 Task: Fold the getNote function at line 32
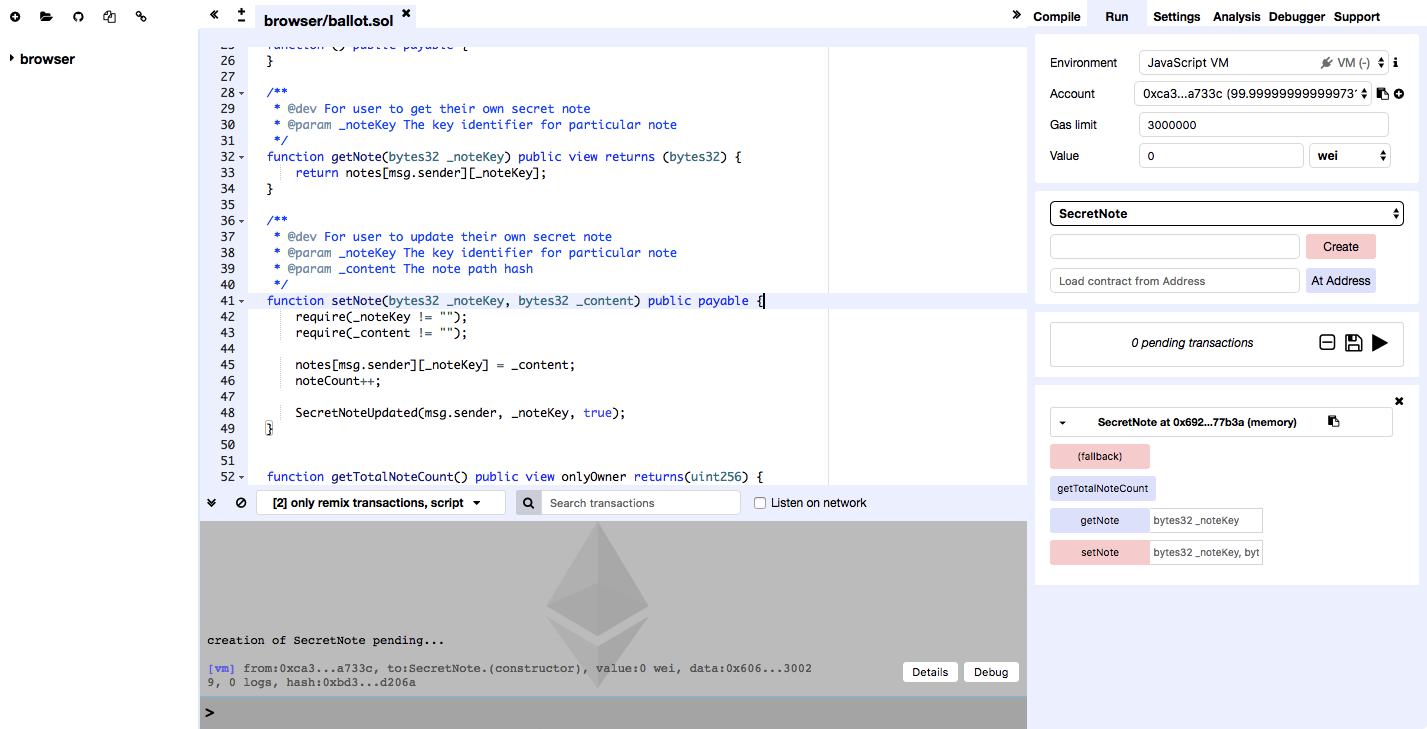(242, 157)
